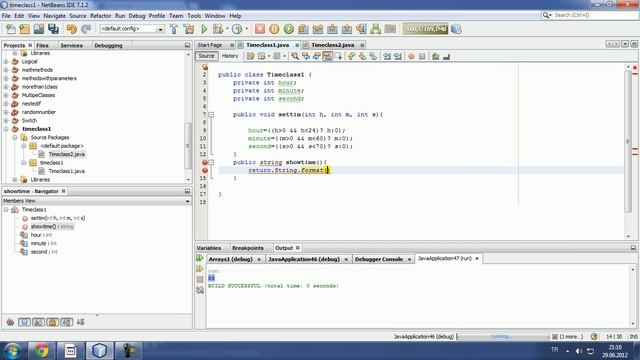Open the Breakpoints tab
Viewport: 640px width, 360px height.
pos(247,248)
